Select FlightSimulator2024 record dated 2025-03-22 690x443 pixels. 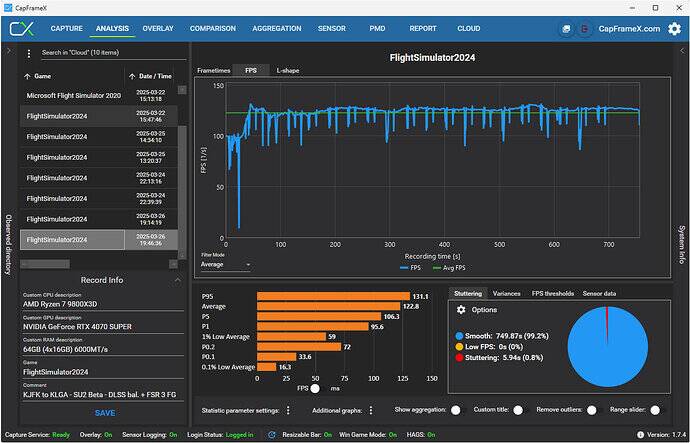99,116
